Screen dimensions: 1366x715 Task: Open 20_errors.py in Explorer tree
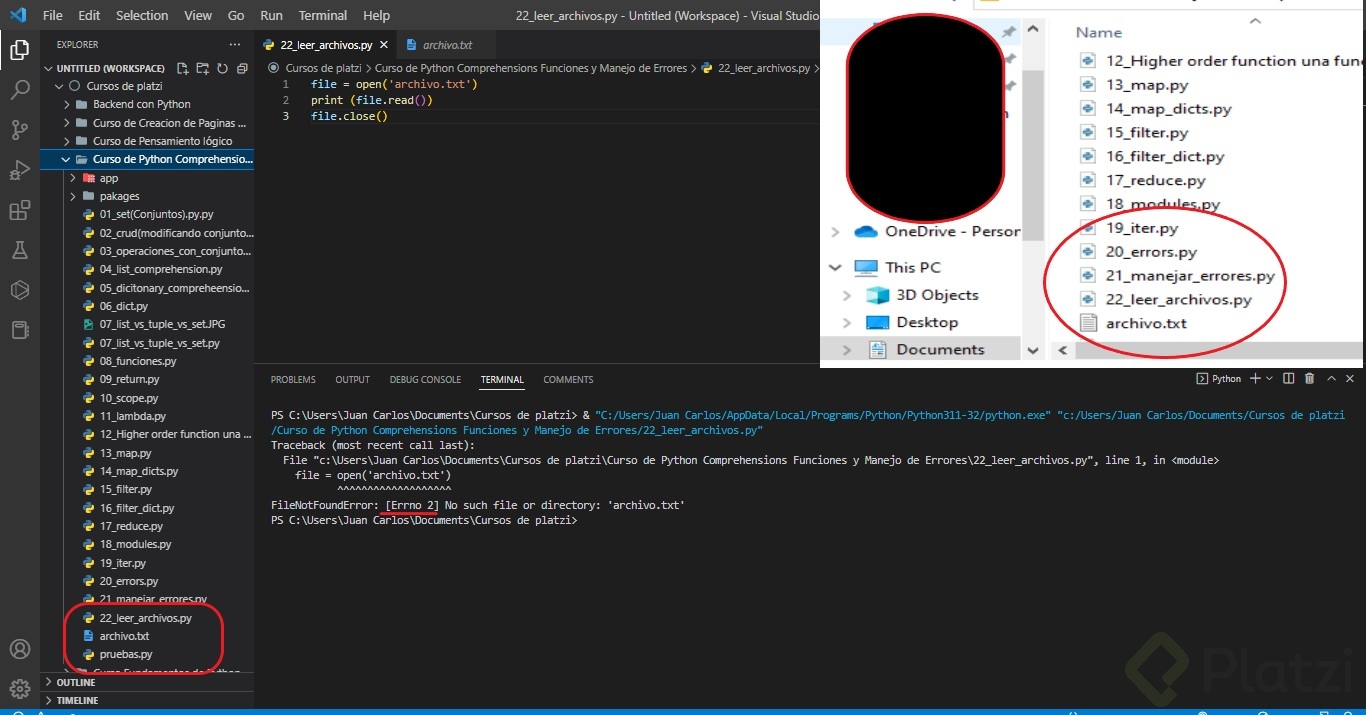129,581
